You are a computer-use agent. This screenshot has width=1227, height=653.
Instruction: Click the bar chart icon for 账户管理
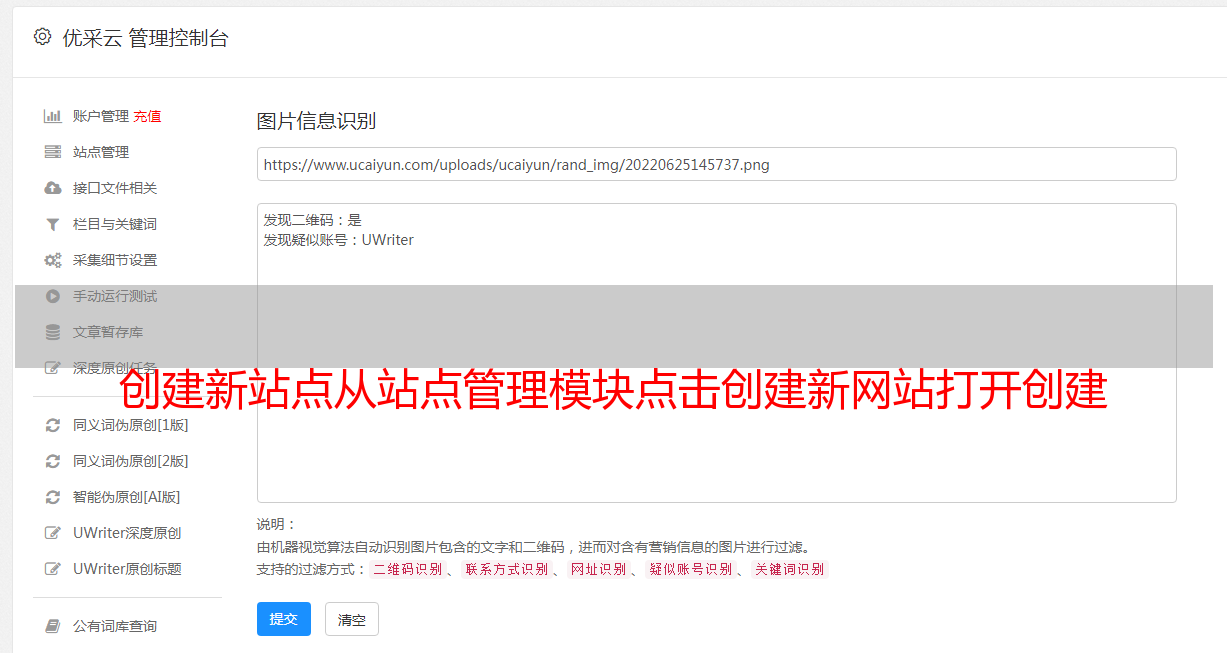[53, 116]
